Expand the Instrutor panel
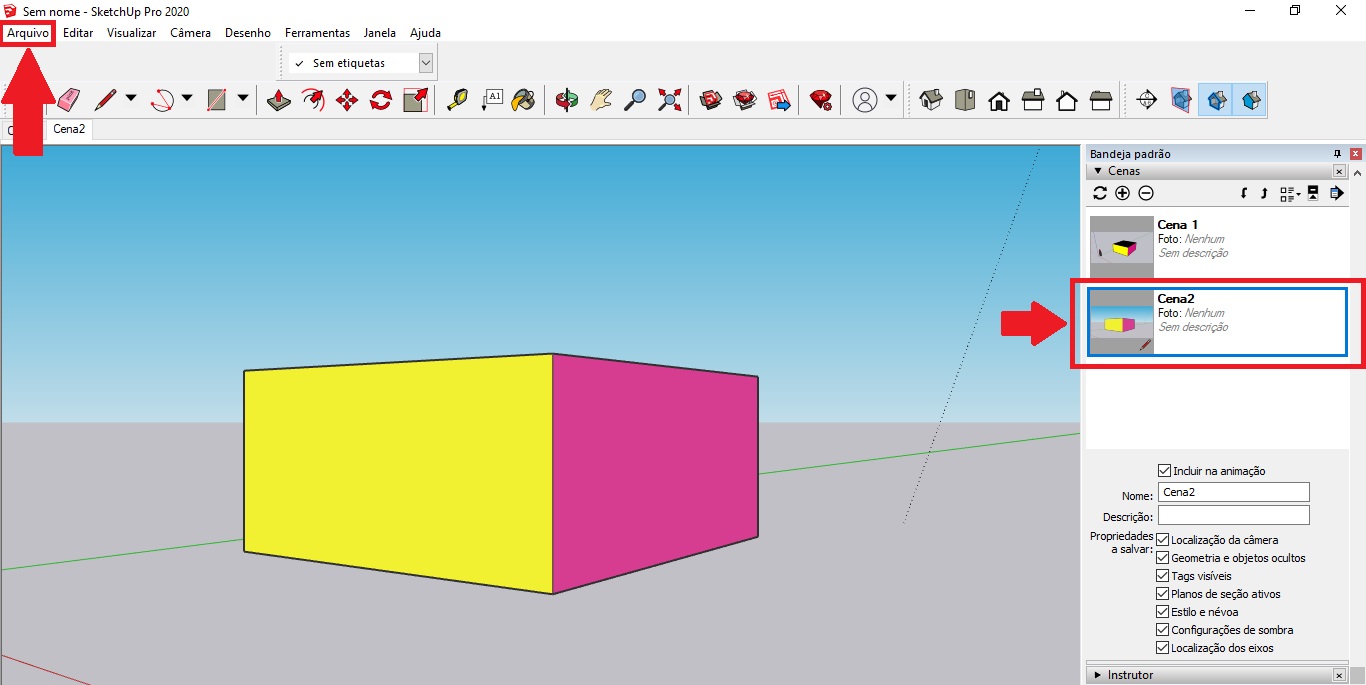 click(1097, 674)
